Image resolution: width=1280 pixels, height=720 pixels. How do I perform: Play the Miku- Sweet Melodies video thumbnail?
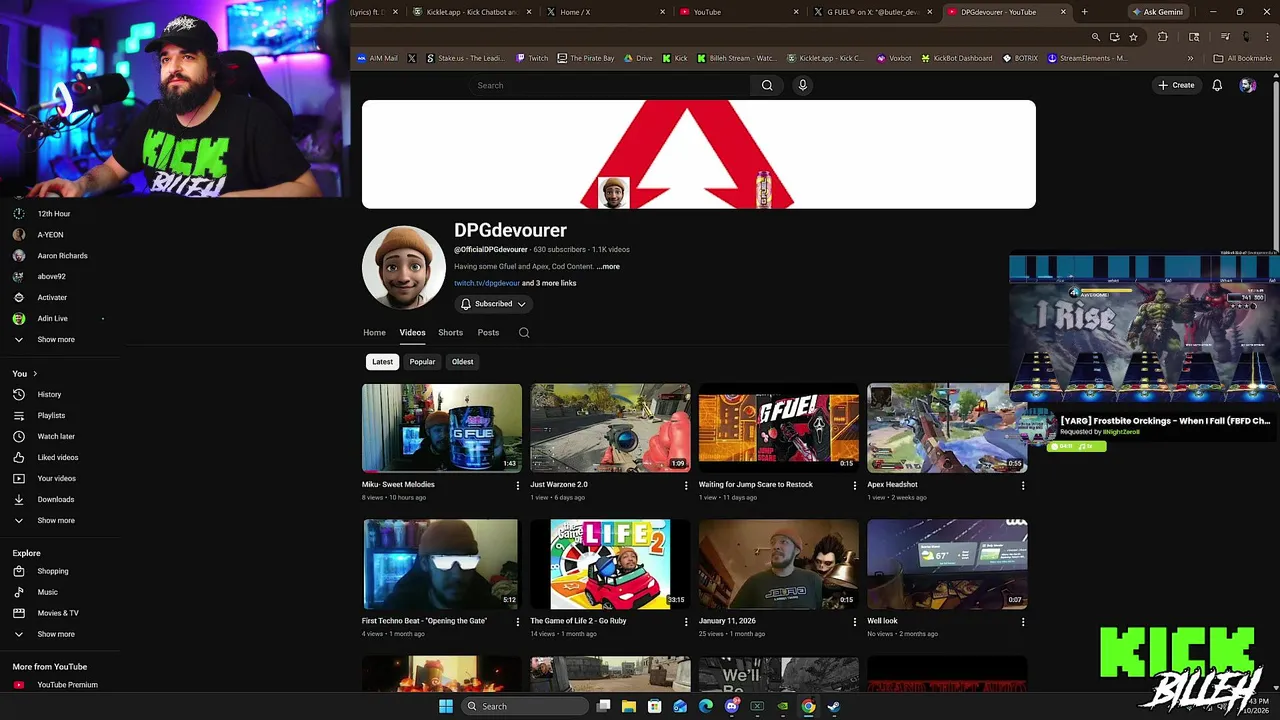click(x=442, y=428)
